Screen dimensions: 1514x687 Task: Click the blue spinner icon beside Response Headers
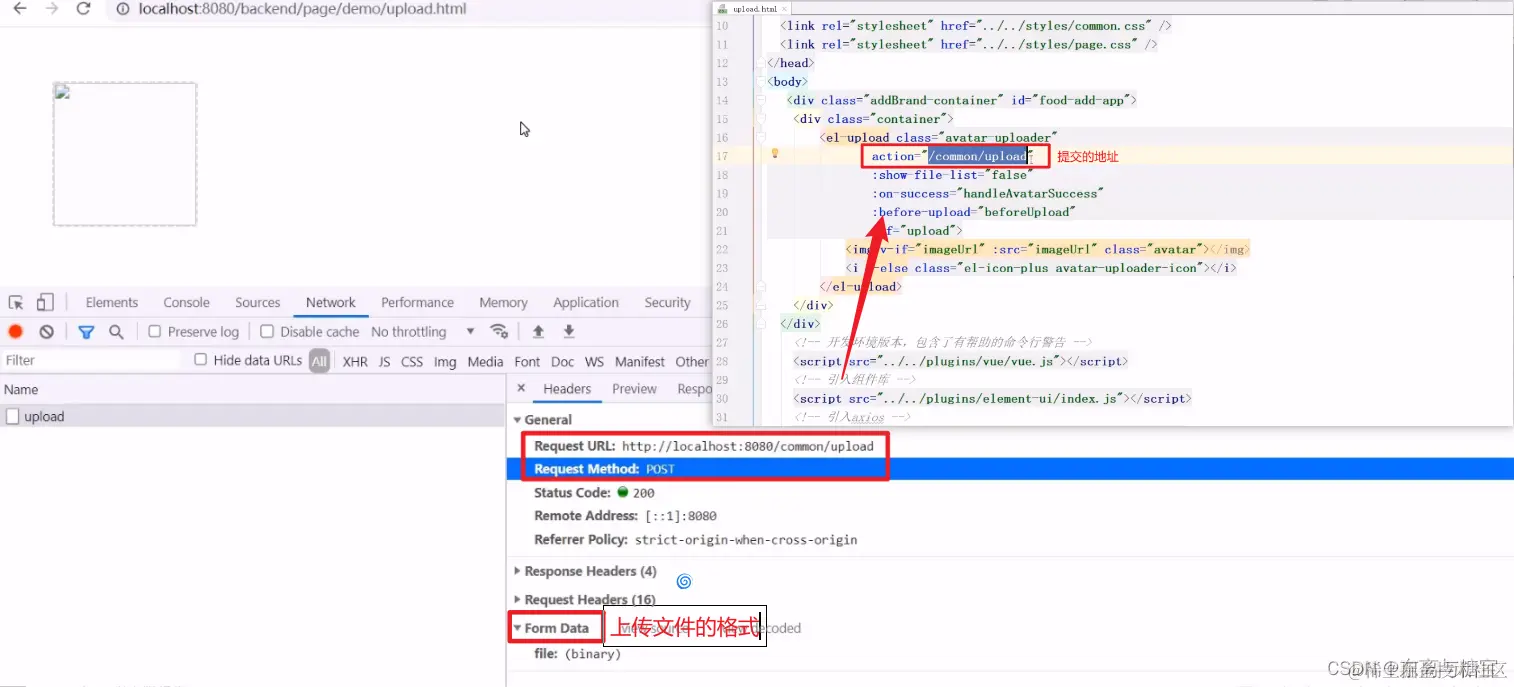(x=684, y=581)
